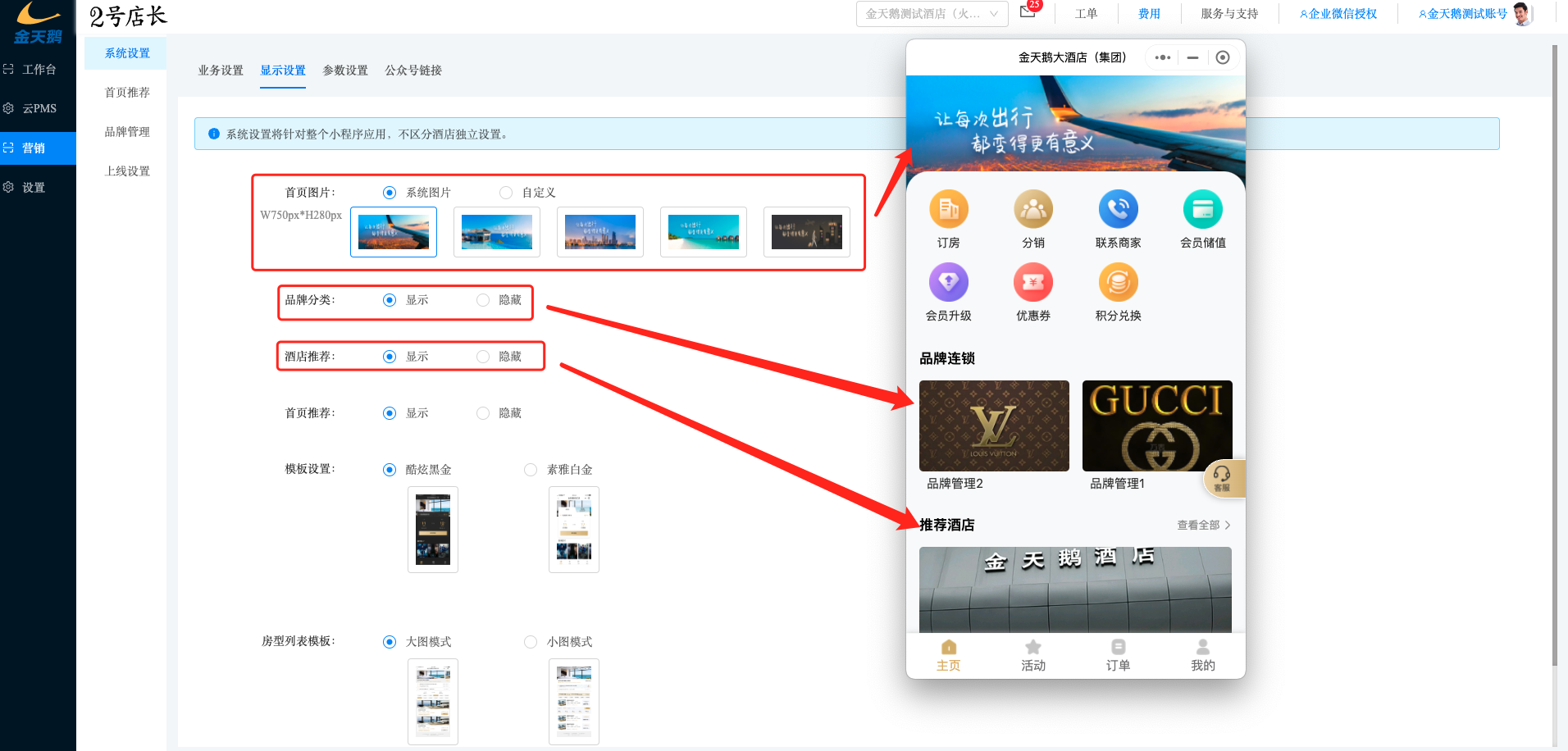Open the 优惠券 coupon icon

coord(1033,283)
